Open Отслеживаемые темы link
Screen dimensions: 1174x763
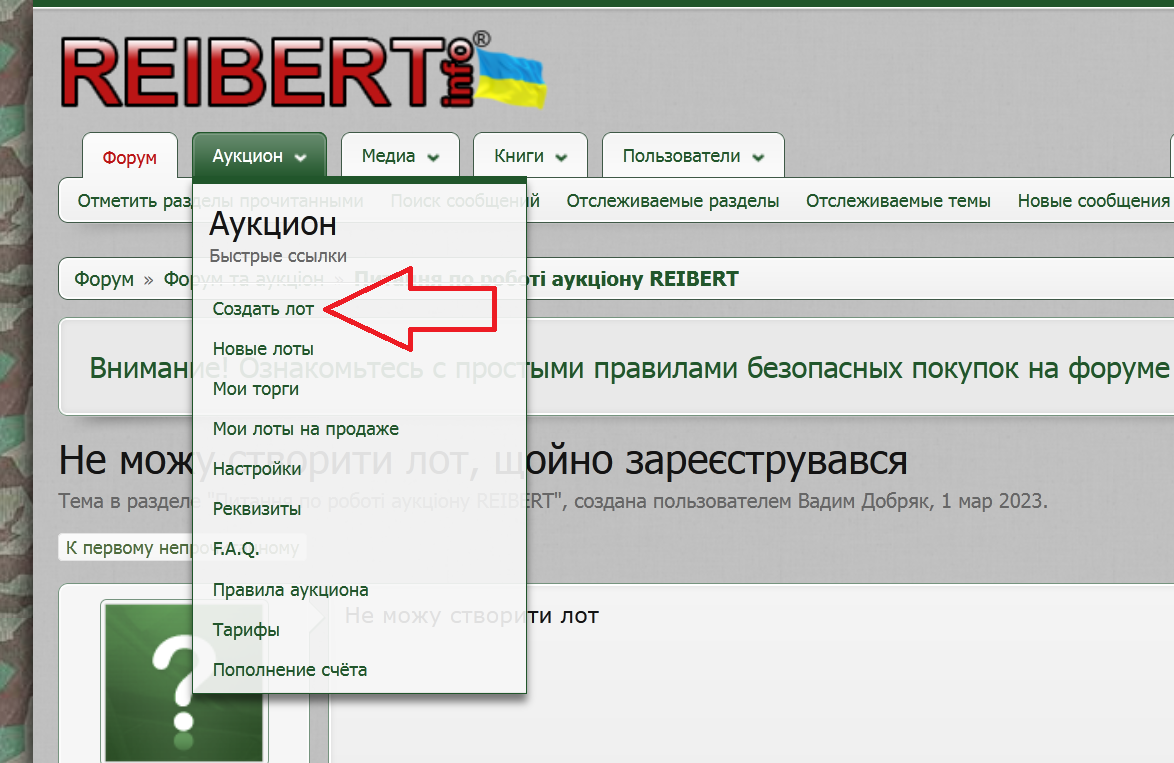898,201
